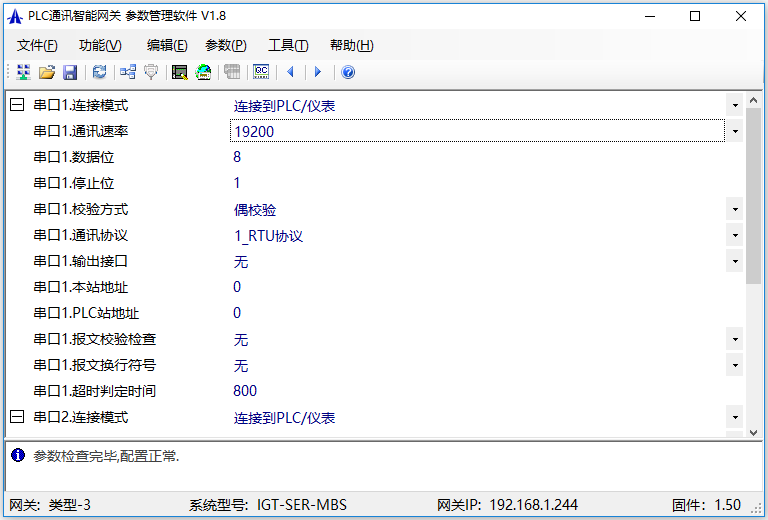Click the network computers icon in toolbar
The height and width of the screenshot is (520, 768).
tap(127, 72)
